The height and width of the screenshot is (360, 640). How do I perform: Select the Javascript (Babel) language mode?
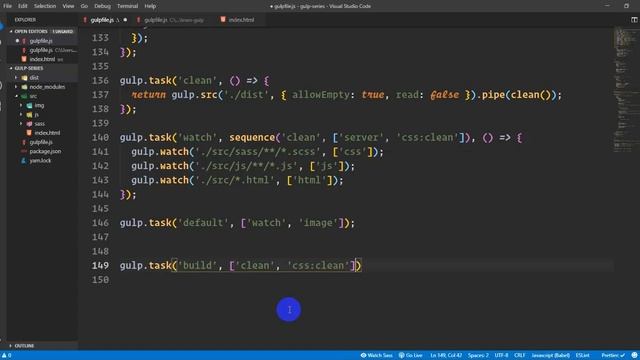point(550,356)
